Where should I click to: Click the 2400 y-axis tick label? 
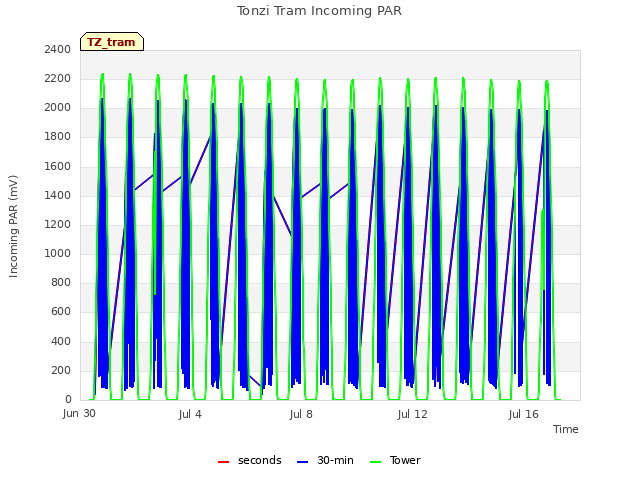coord(58,49)
